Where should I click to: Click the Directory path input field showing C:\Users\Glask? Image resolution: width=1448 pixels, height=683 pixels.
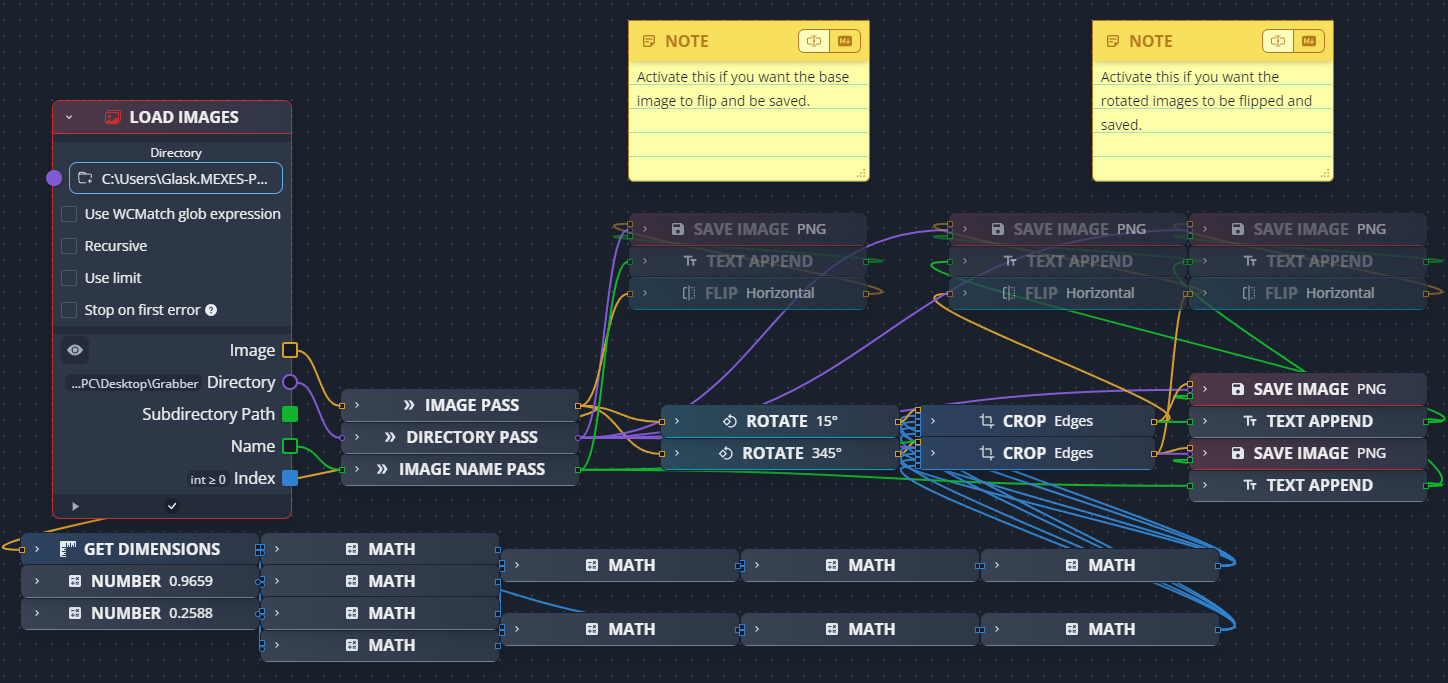pos(175,177)
